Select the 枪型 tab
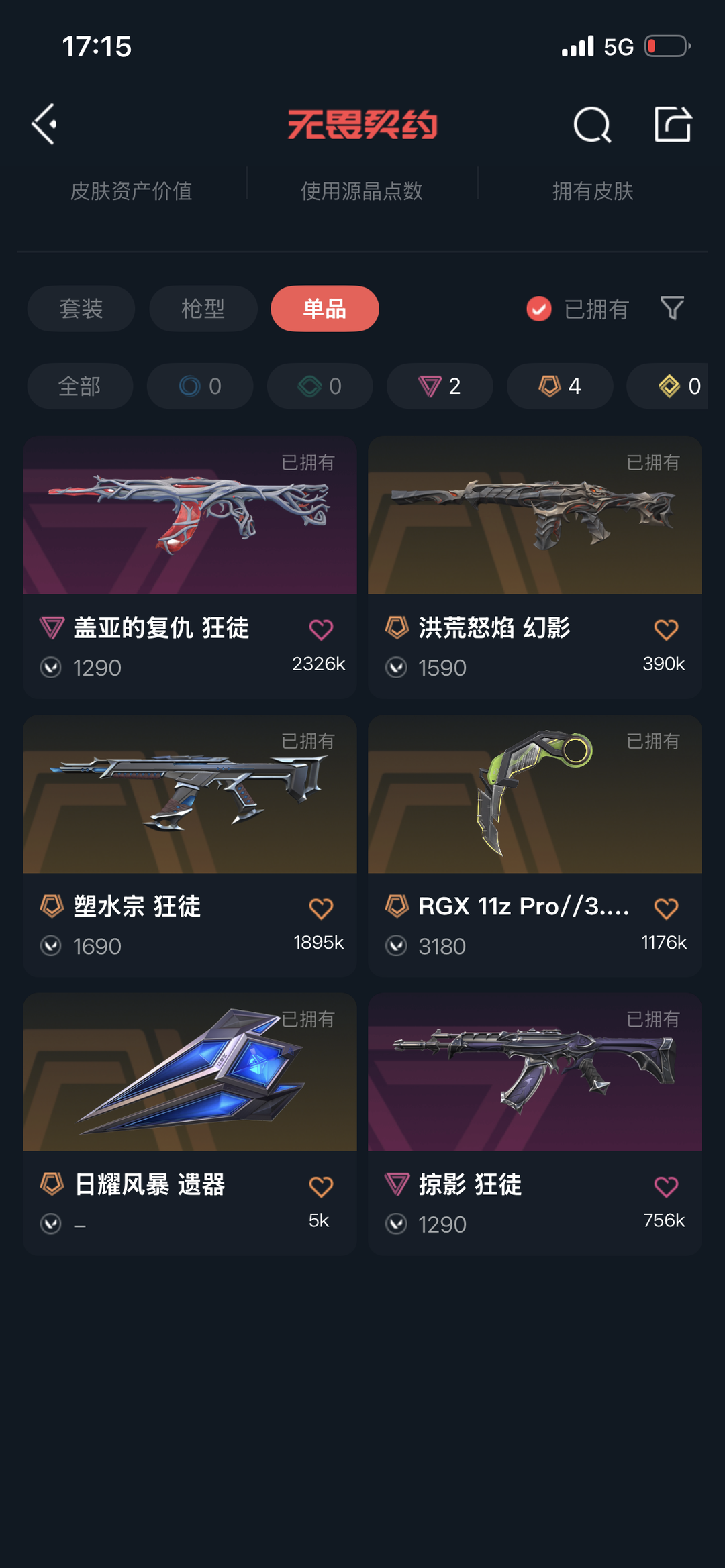Viewport: 725px width, 1568px height. point(203,309)
